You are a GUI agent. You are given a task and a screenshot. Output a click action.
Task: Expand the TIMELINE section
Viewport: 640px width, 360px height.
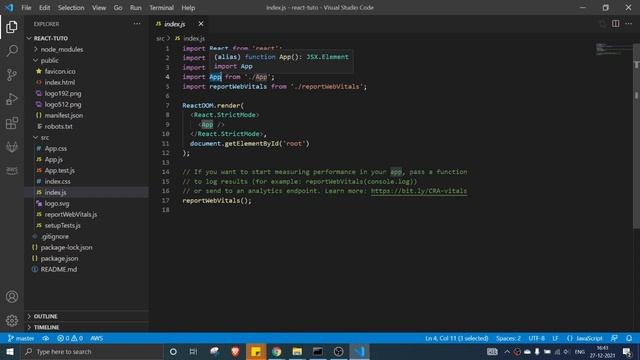coord(47,327)
